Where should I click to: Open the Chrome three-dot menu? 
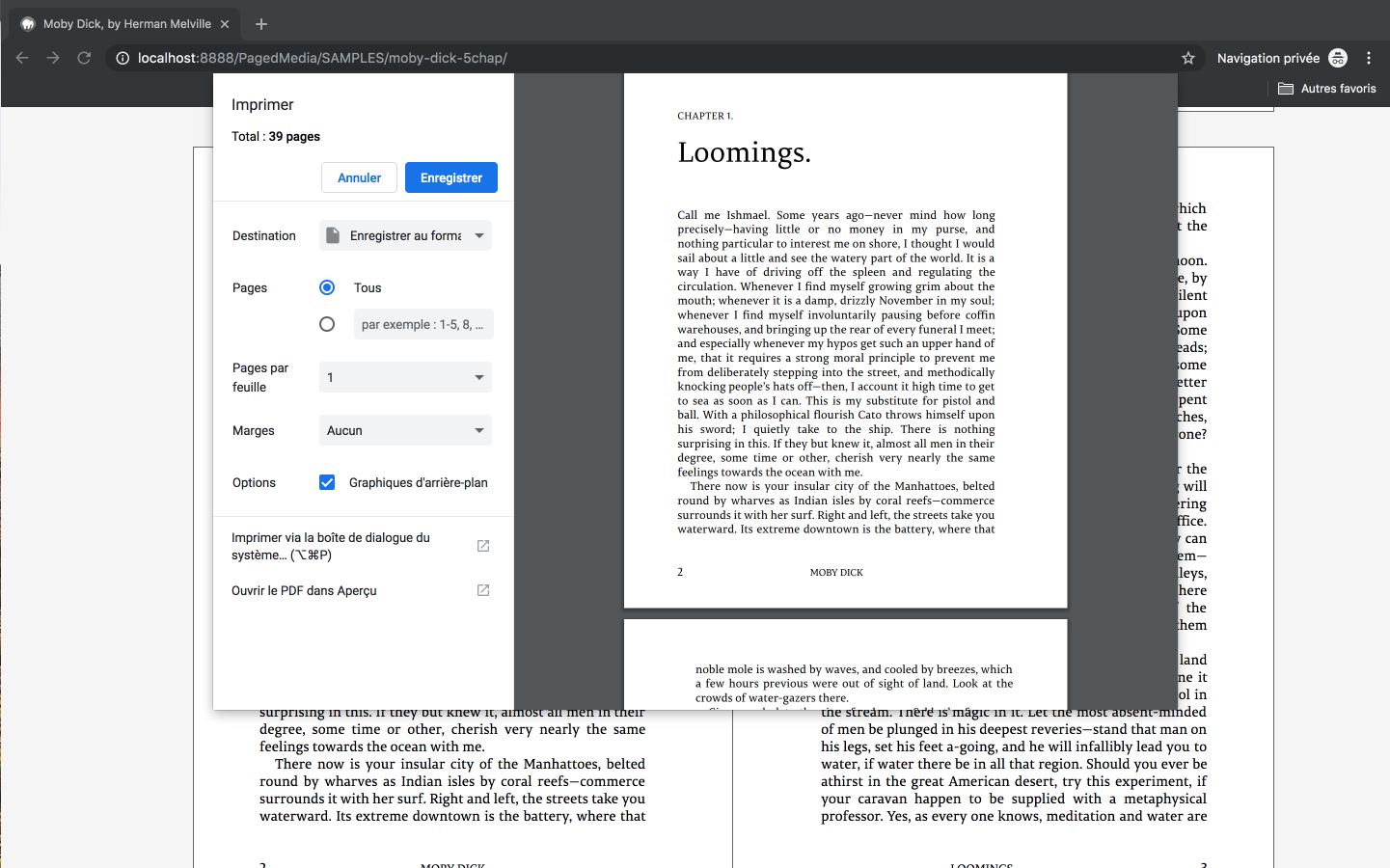point(1369,58)
